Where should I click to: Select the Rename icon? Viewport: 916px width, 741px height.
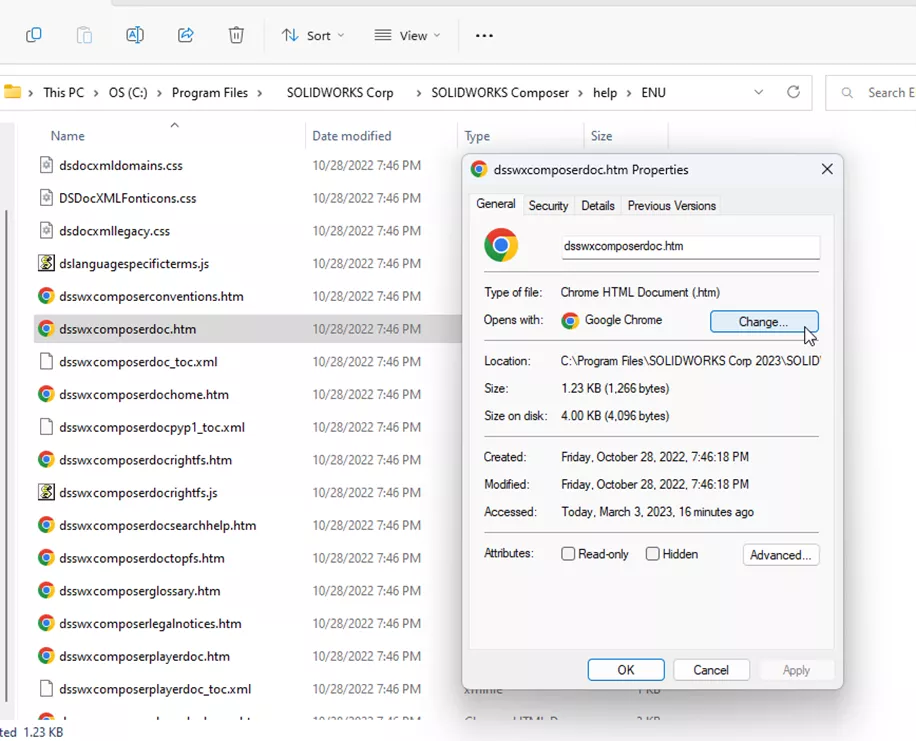135,35
